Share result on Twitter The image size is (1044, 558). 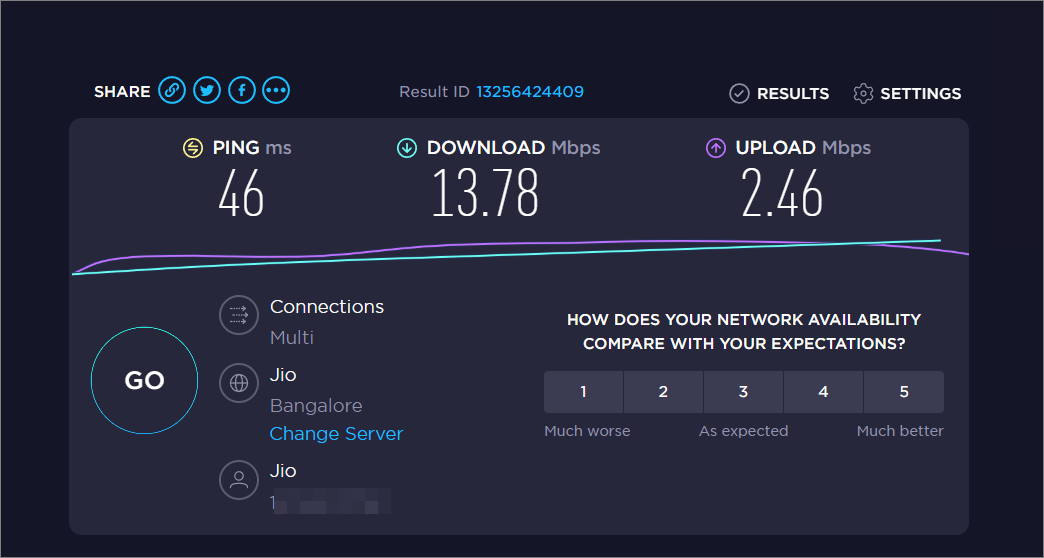point(207,90)
